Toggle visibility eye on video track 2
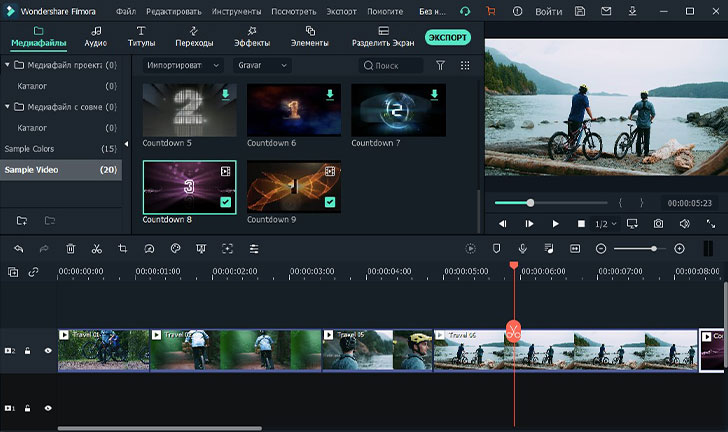Screen dimensions: 728x432 [48, 351]
